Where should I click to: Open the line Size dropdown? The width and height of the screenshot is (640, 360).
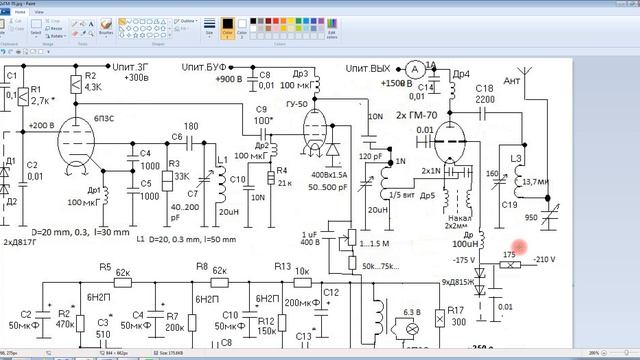coord(209,29)
